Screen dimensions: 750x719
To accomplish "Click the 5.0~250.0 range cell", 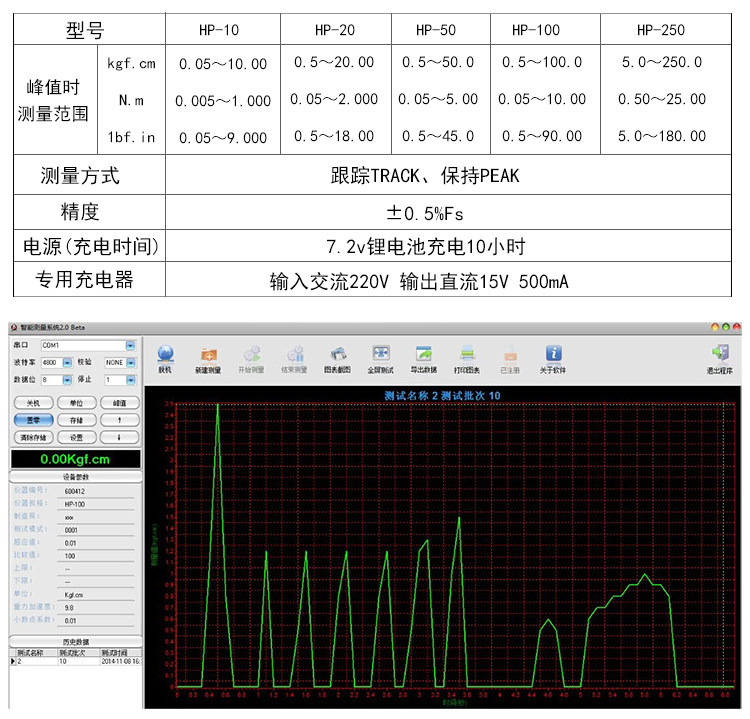I will 662,62.
